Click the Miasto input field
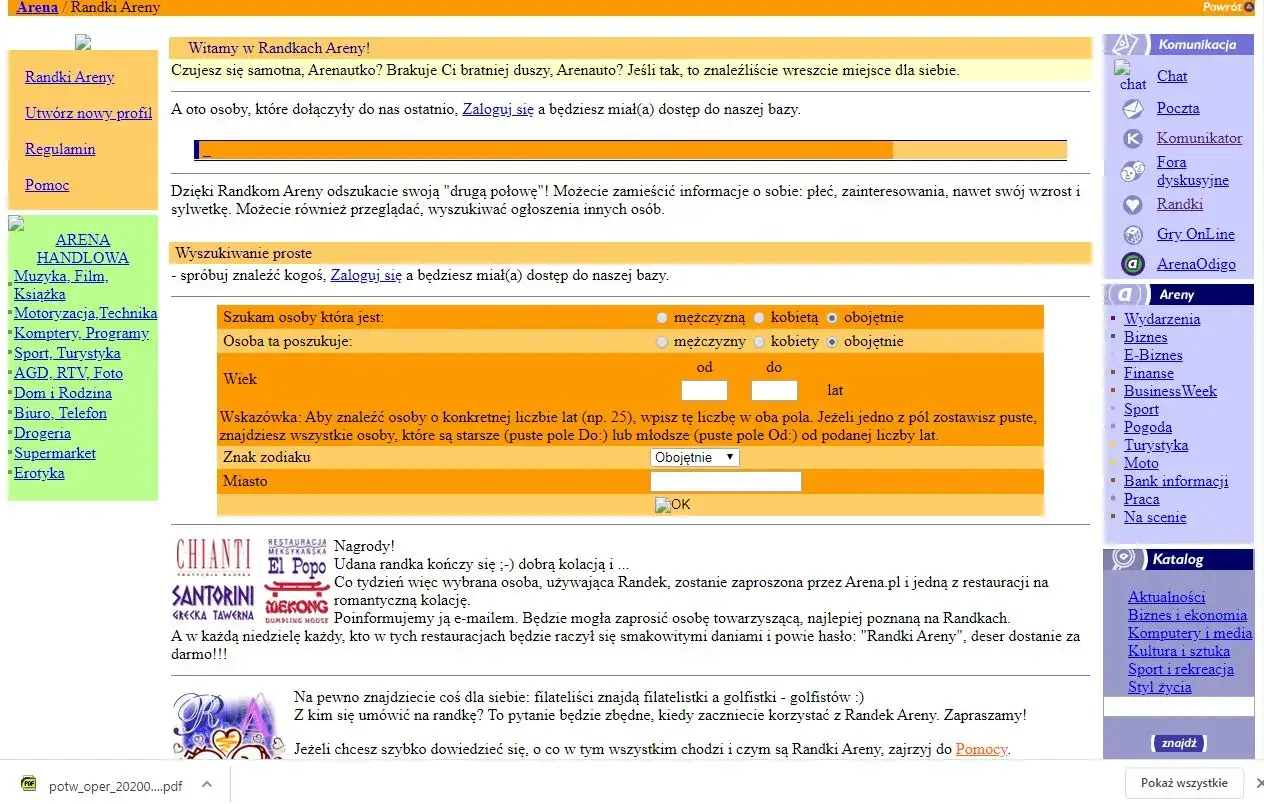The image size is (1264, 804). pos(726,481)
